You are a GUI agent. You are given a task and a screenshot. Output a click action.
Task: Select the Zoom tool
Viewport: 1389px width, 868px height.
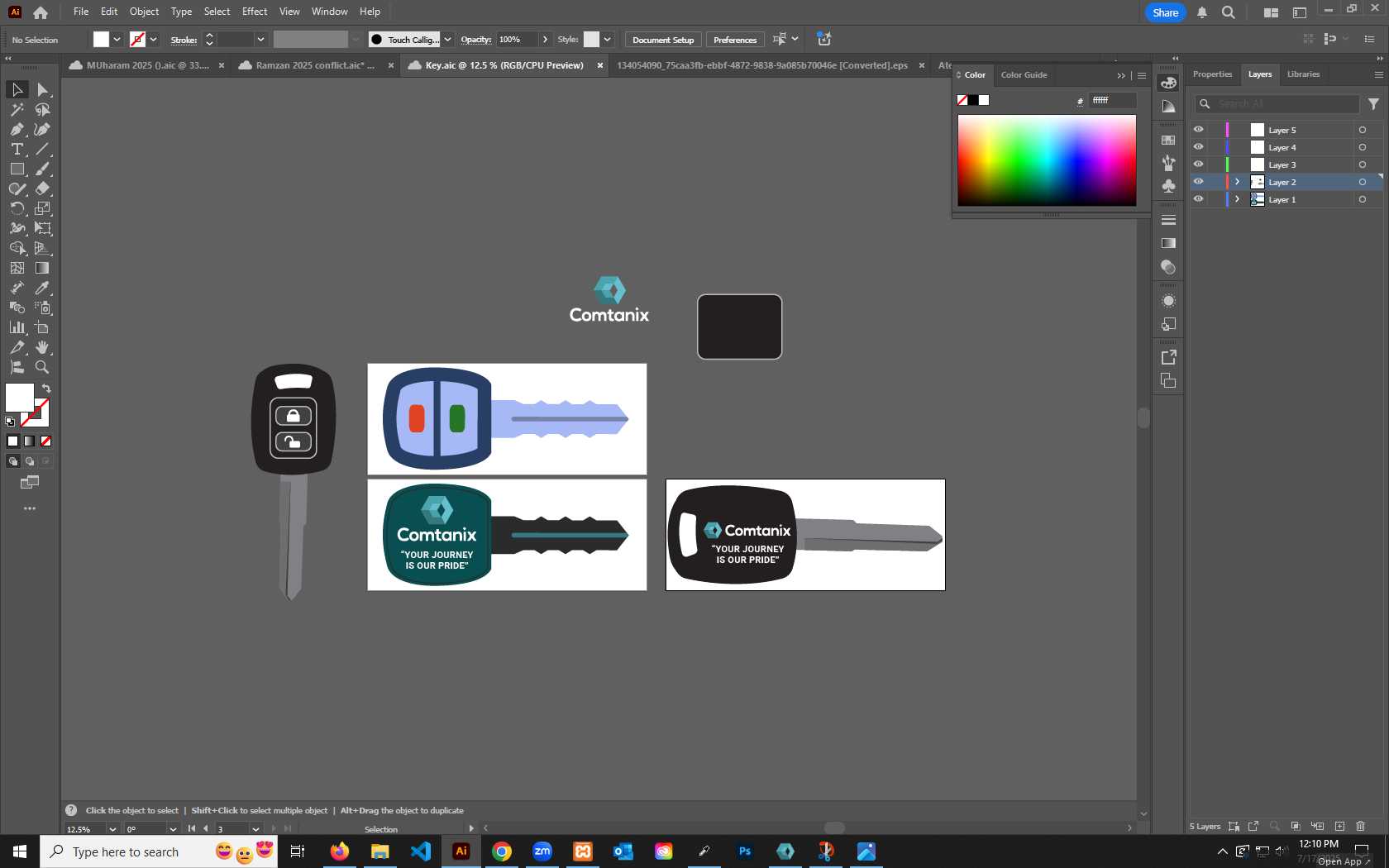(42, 367)
